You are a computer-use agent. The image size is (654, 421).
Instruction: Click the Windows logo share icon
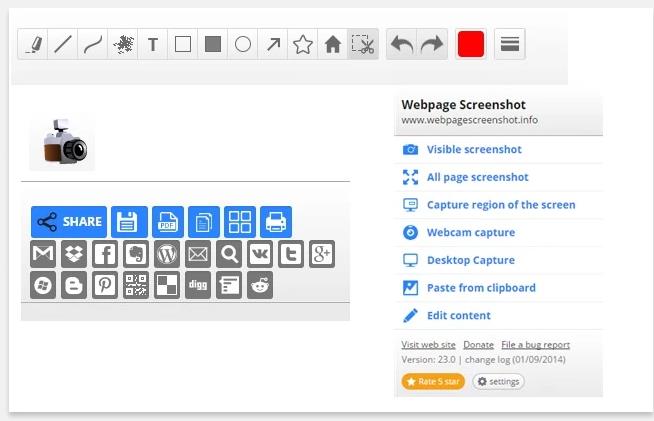point(43,285)
